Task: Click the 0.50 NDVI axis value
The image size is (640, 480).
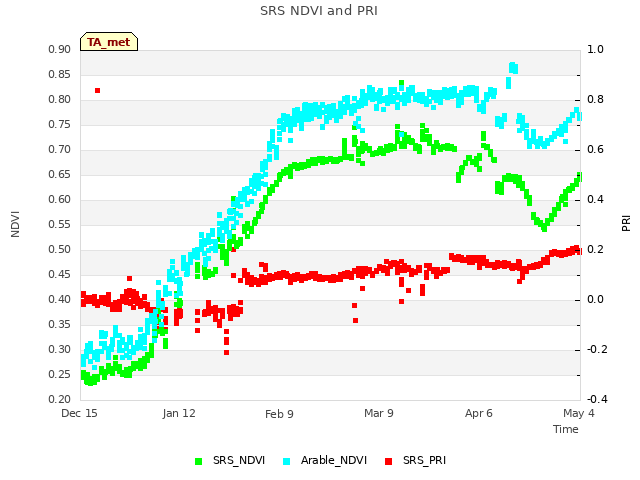Action: click(x=60, y=249)
